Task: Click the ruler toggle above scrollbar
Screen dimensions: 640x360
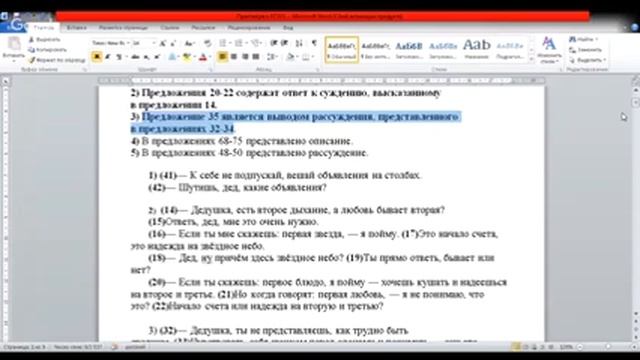Action: click(636, 80)
